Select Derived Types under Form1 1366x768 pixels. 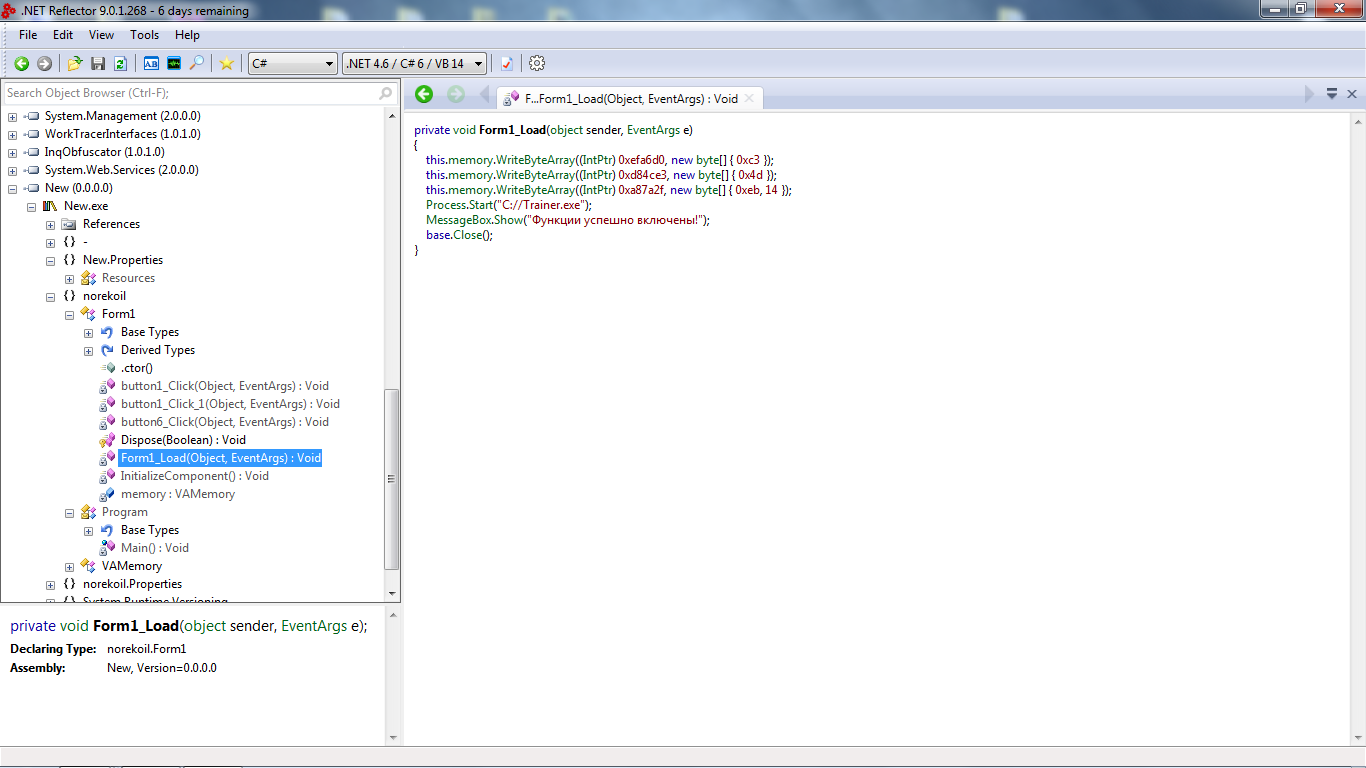click(x=157, y=350)
